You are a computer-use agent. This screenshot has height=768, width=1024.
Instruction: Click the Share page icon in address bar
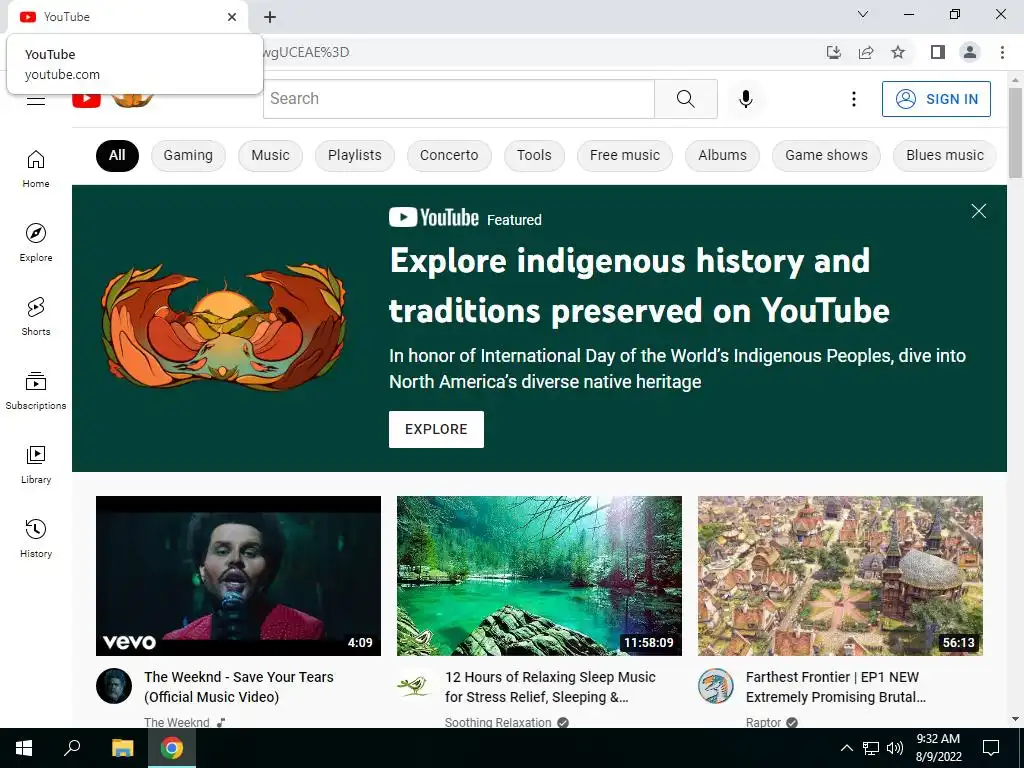[866, 52]
